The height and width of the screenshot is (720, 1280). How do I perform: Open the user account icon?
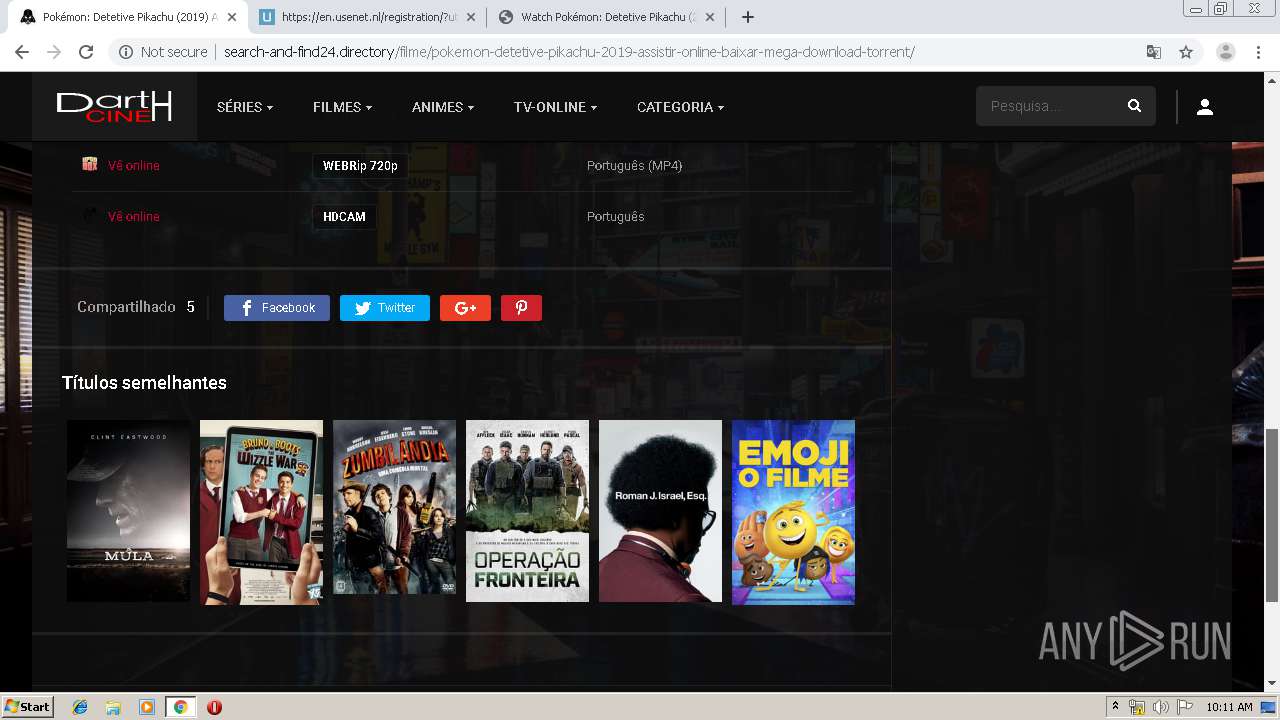[1205, 107]
